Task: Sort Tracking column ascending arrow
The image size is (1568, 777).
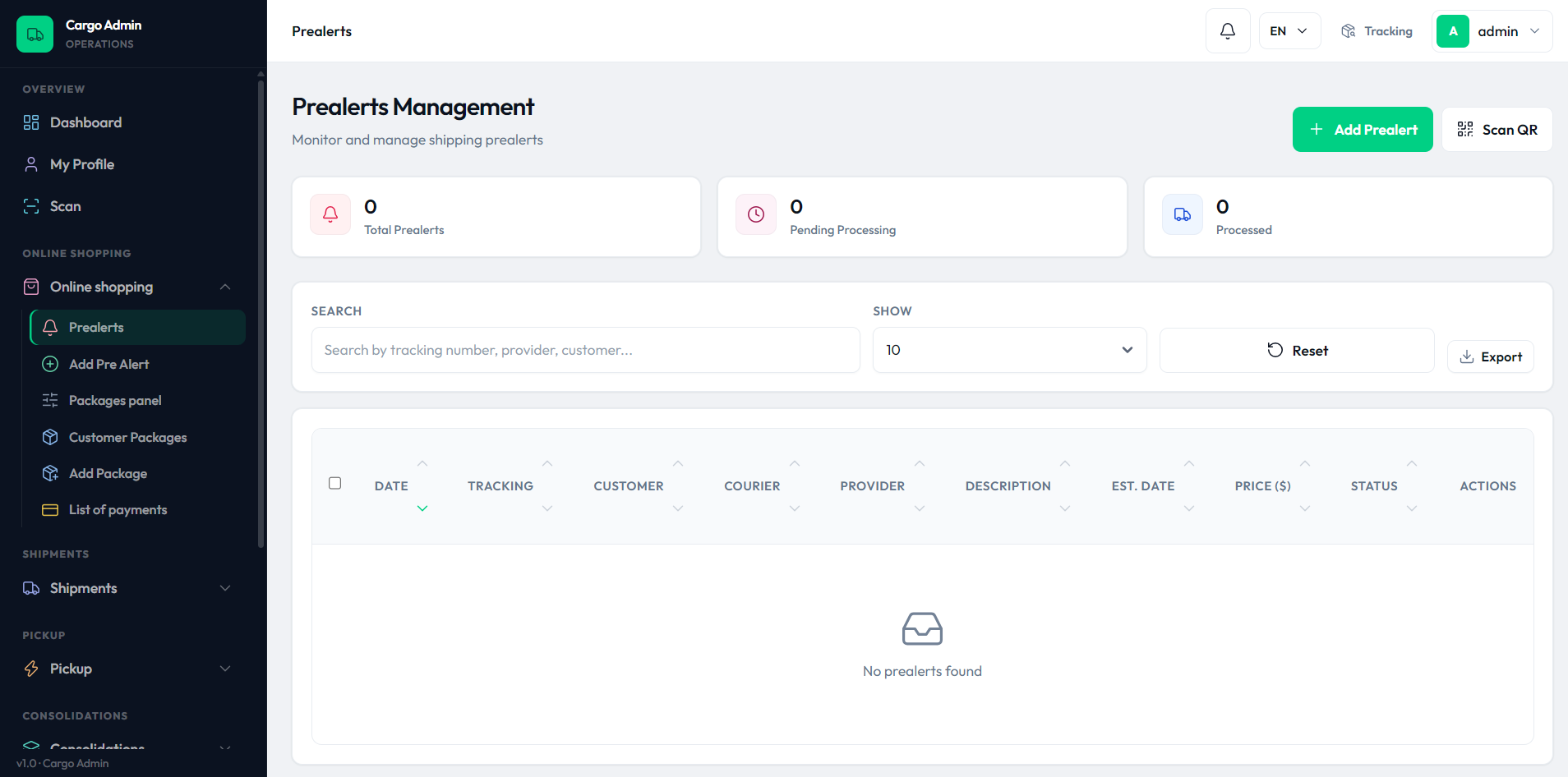Action: tap(547, 464)
